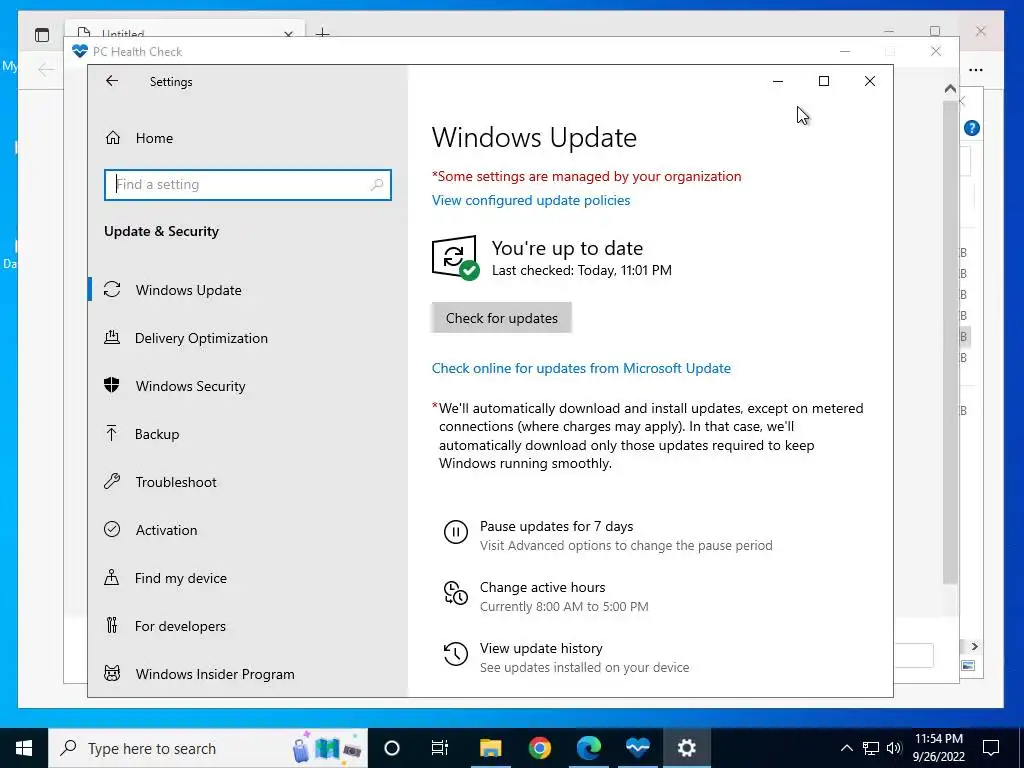The height and width of the screenshot is (768, 1024).
Task: Click Pause updates for 7 days
Action: [556, 526]
